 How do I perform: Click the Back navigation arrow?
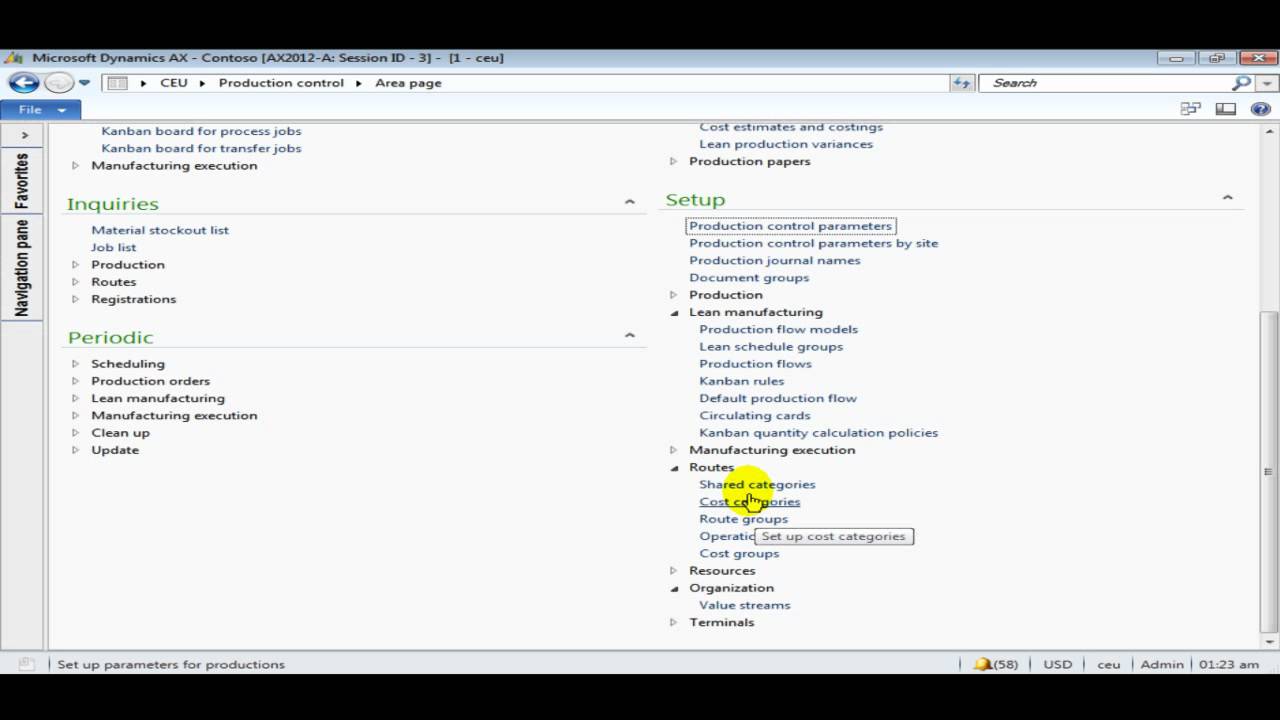(24, 83)
